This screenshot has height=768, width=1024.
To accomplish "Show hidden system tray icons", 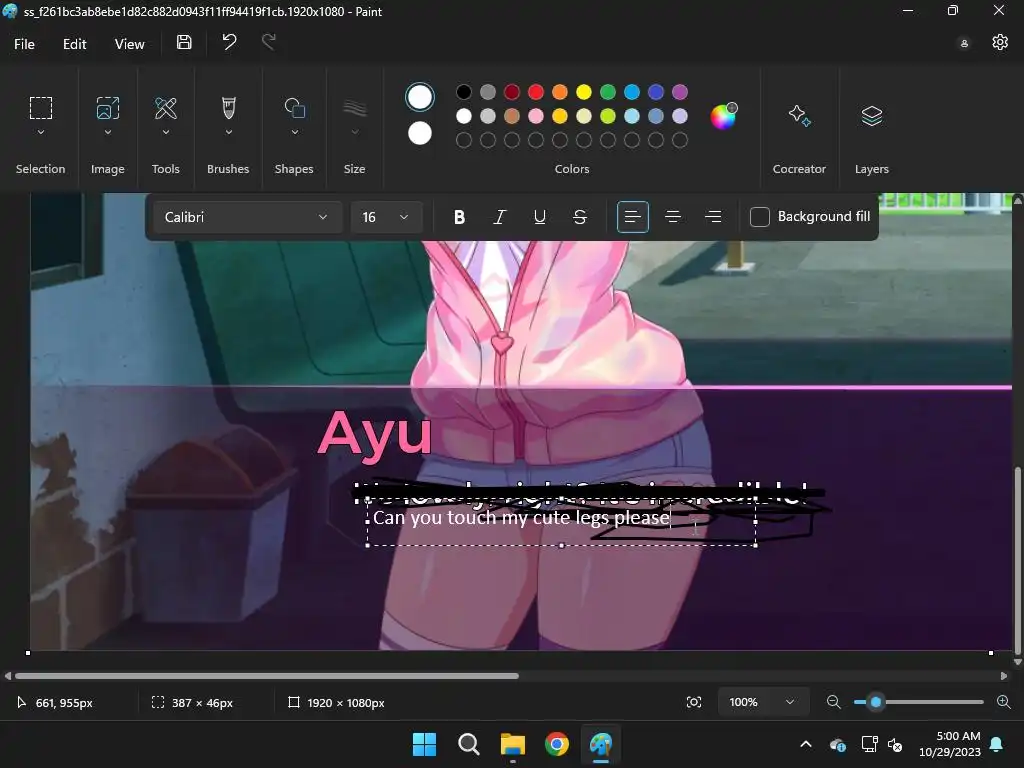I will (806, 744).
